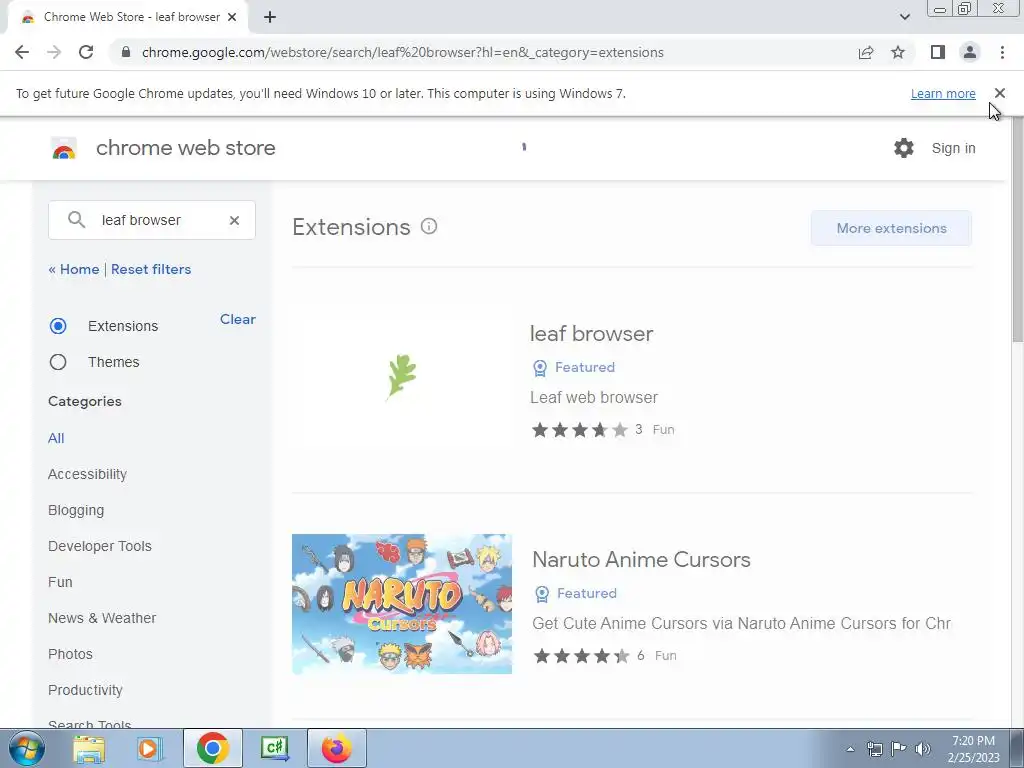Open Learn more about Chrome updates

(x=943, y=93)
